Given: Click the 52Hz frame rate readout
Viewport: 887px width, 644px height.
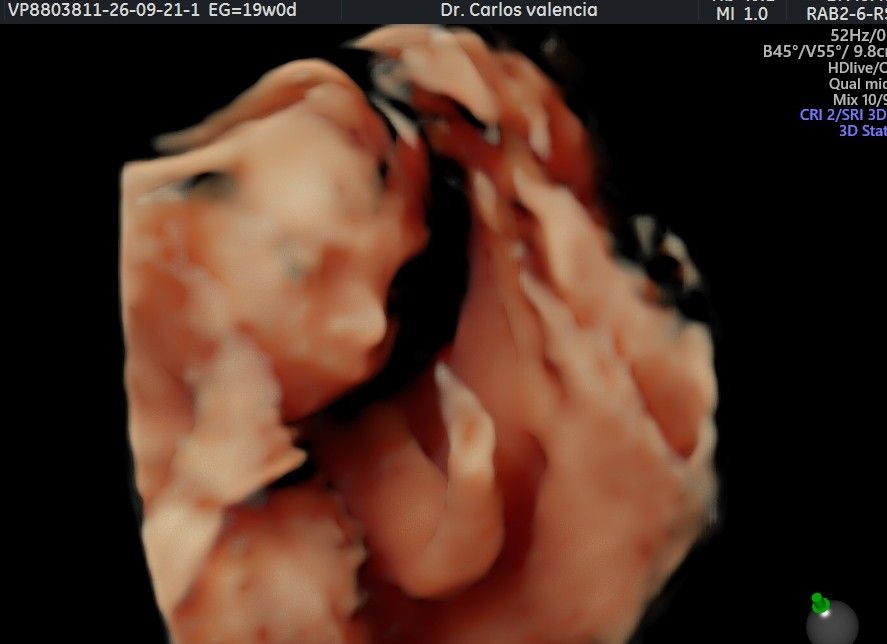Looking at the screenshot, I should 858,35.
